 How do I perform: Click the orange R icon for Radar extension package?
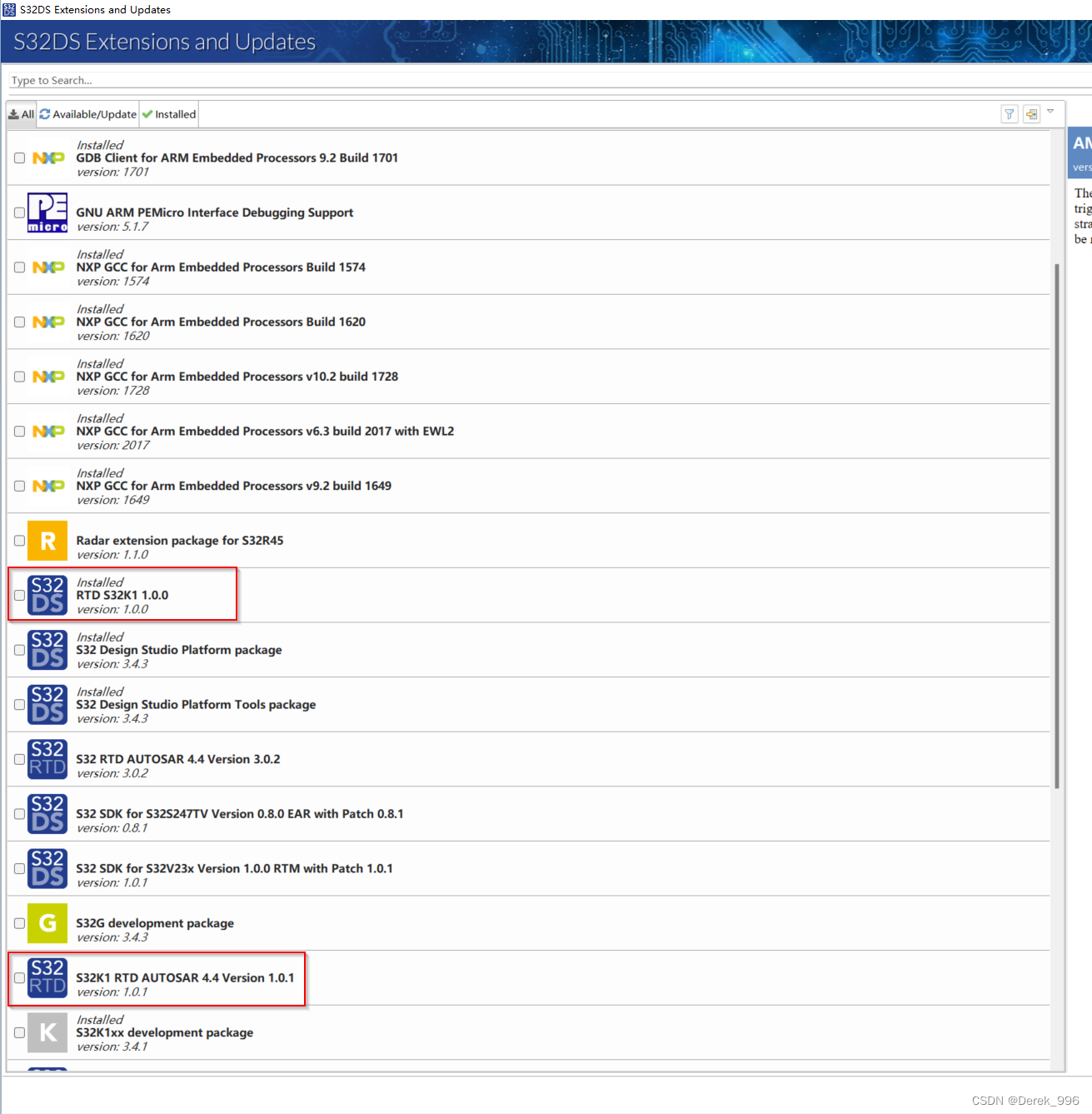coord(47,540)
